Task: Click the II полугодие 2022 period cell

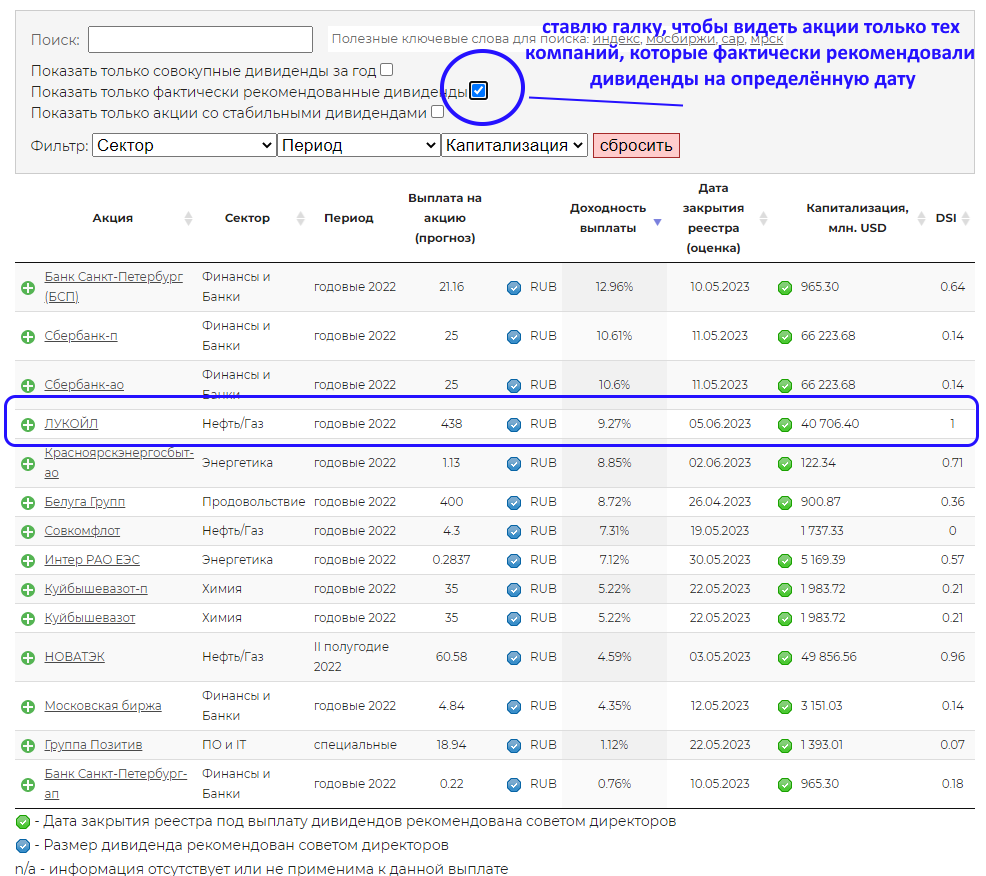Action: tap(351, 657)
